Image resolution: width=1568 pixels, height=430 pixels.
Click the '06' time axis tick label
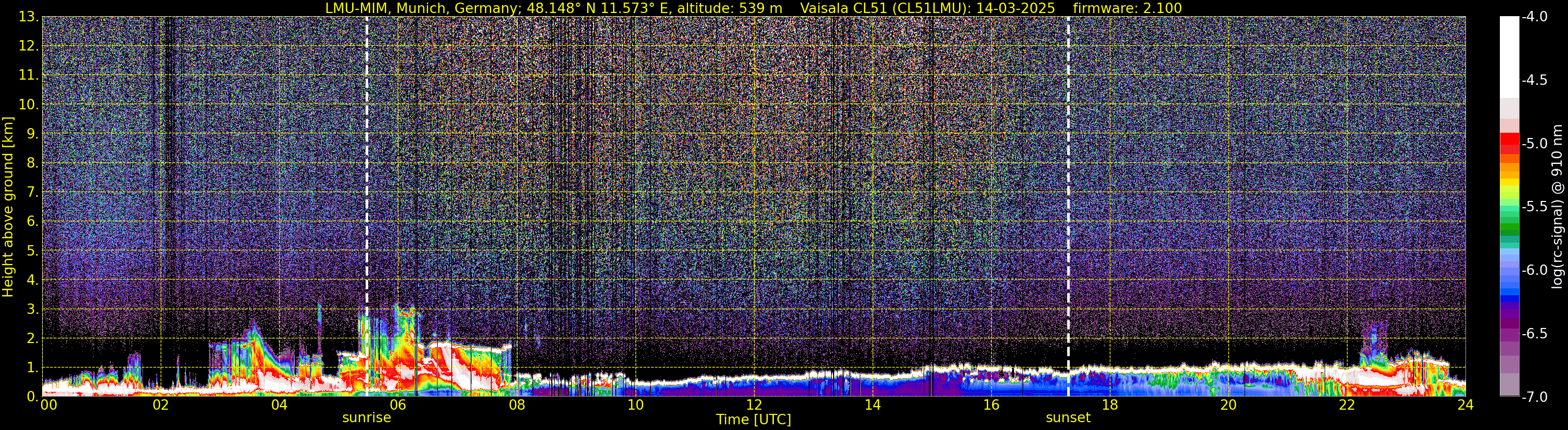click(x=398, y=405)
